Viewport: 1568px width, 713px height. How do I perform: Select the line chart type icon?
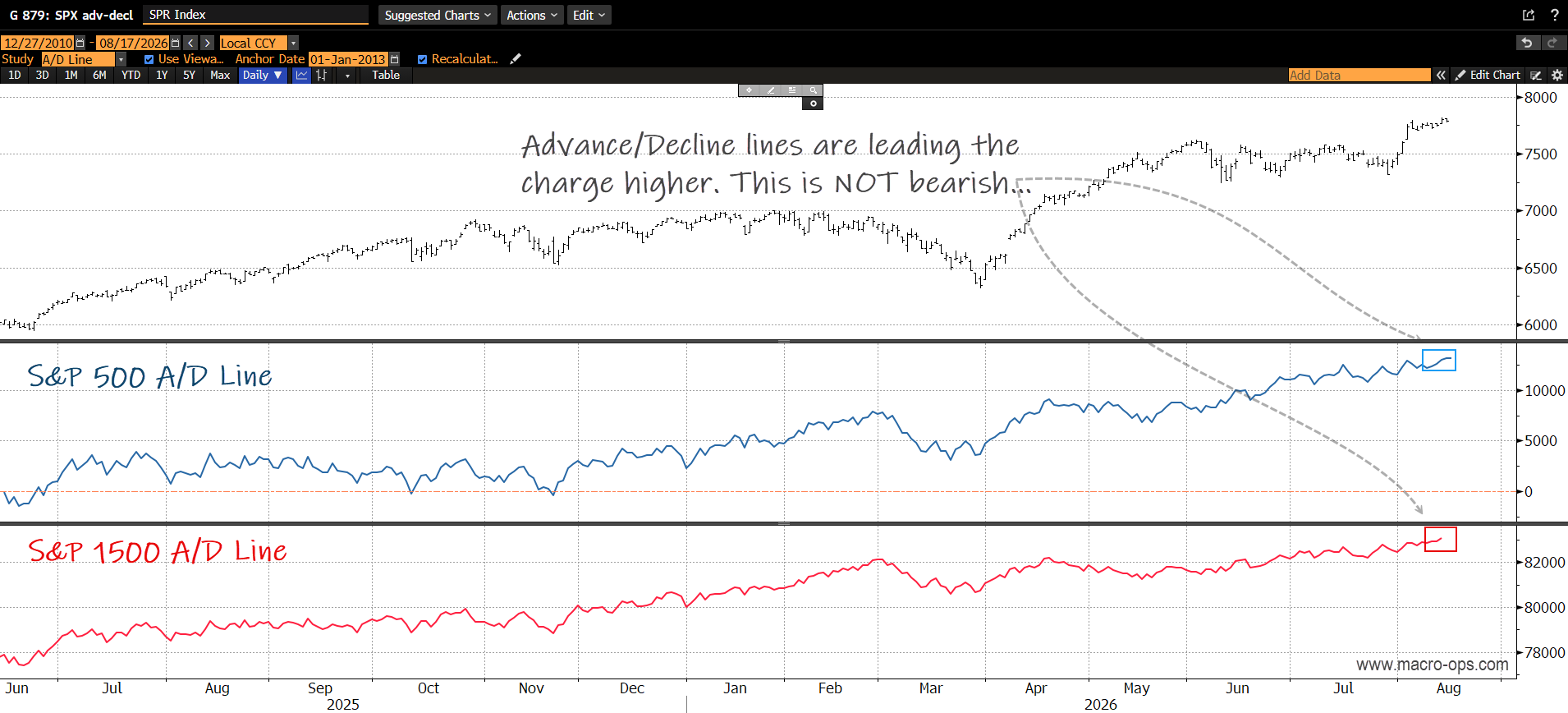(x=301, y=75)
